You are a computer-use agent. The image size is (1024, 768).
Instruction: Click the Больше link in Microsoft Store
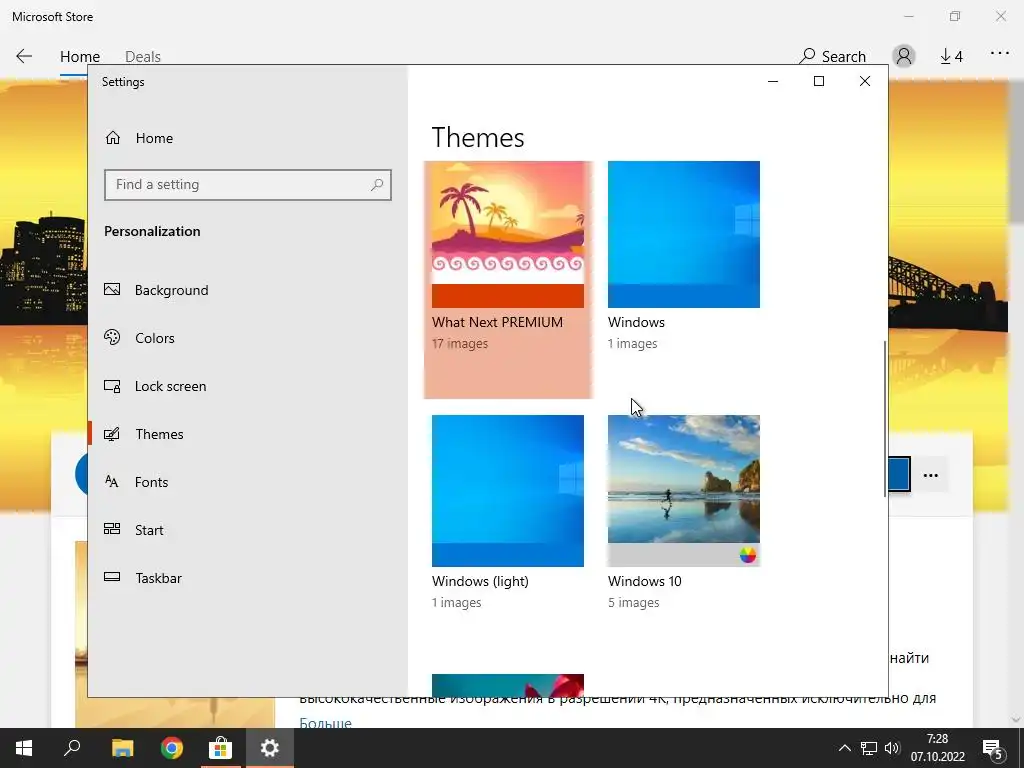pos(325,722)
